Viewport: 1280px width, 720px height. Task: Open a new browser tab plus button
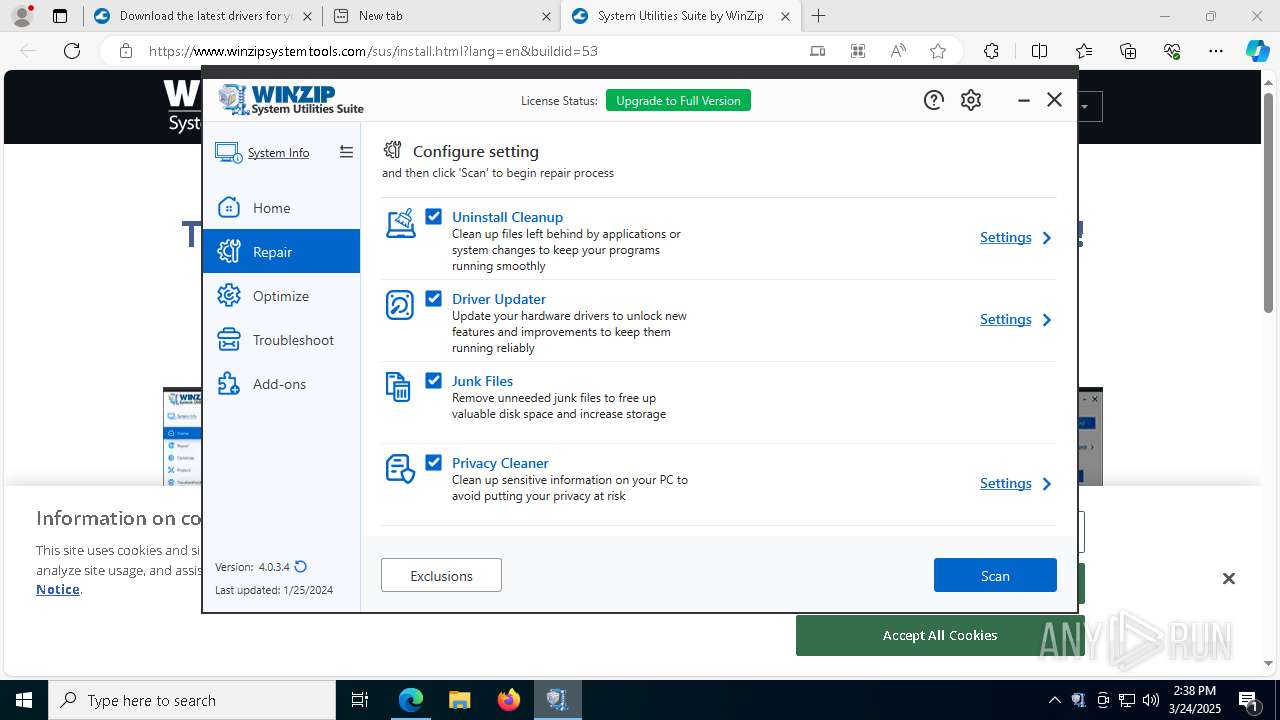click(x=818, y=16)
